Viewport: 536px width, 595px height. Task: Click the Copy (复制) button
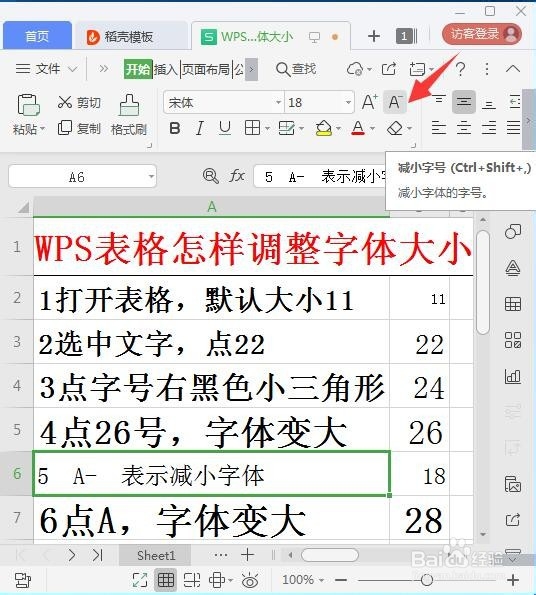click(x=79, y=128)
